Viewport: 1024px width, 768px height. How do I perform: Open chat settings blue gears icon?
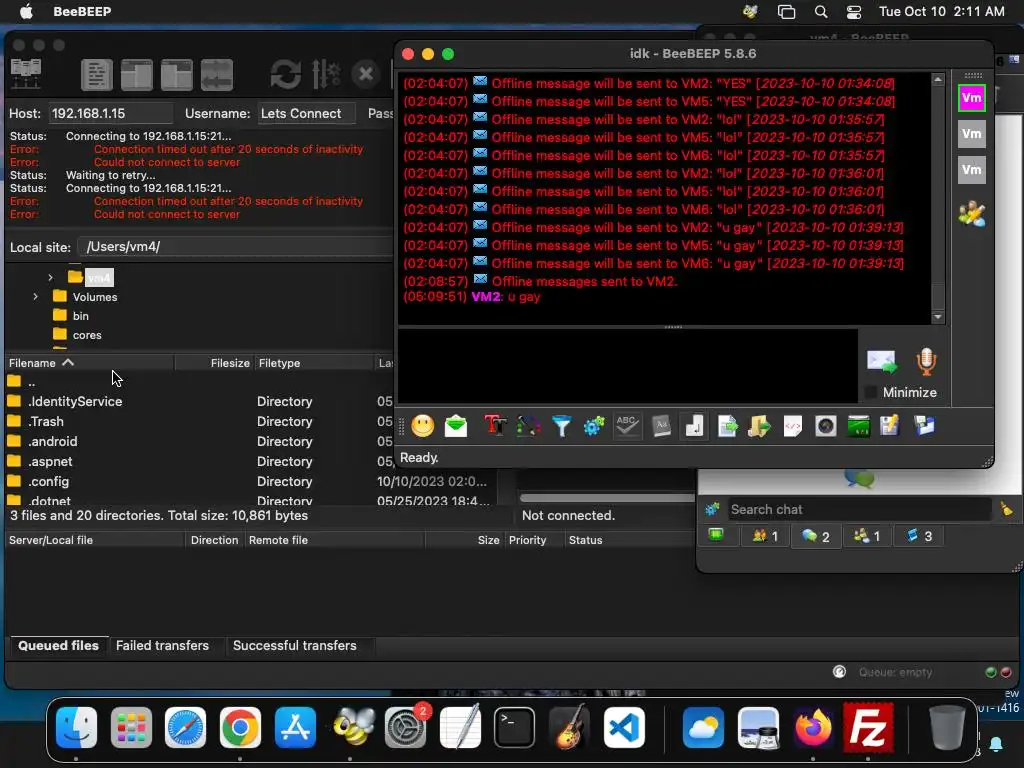click(x=594, y=426)
